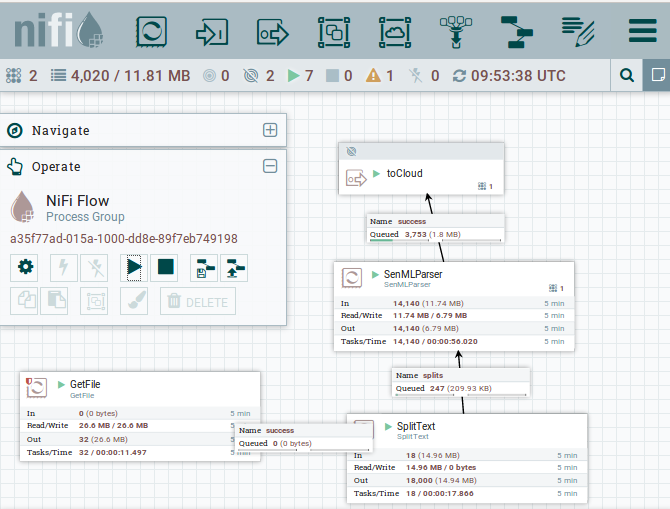This screenshot has width=670, height=509.
Task: Click SplitText Out 18,000 value
Action: (x=441, y=480)
